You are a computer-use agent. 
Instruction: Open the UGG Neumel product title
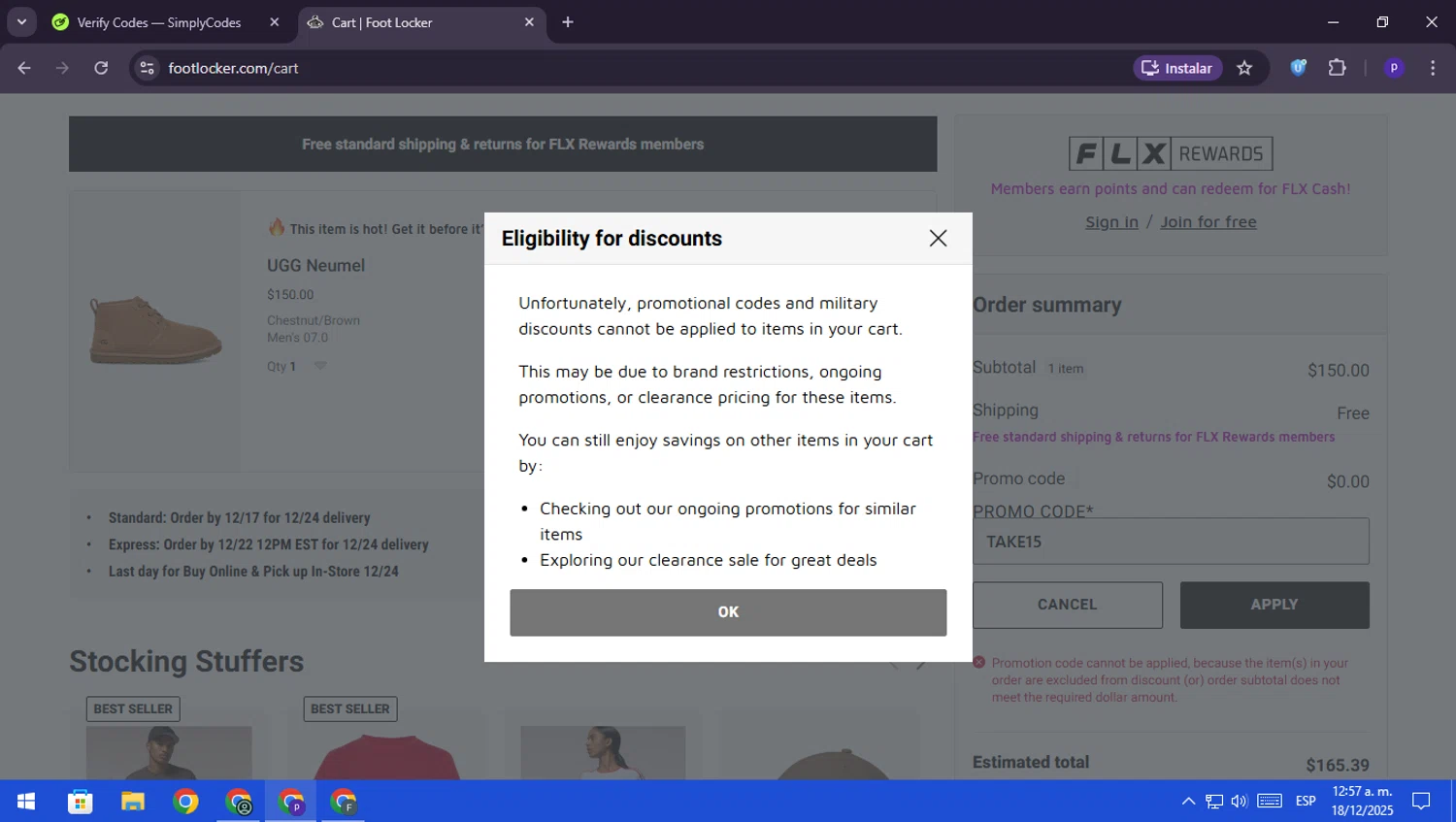point(316,266)
